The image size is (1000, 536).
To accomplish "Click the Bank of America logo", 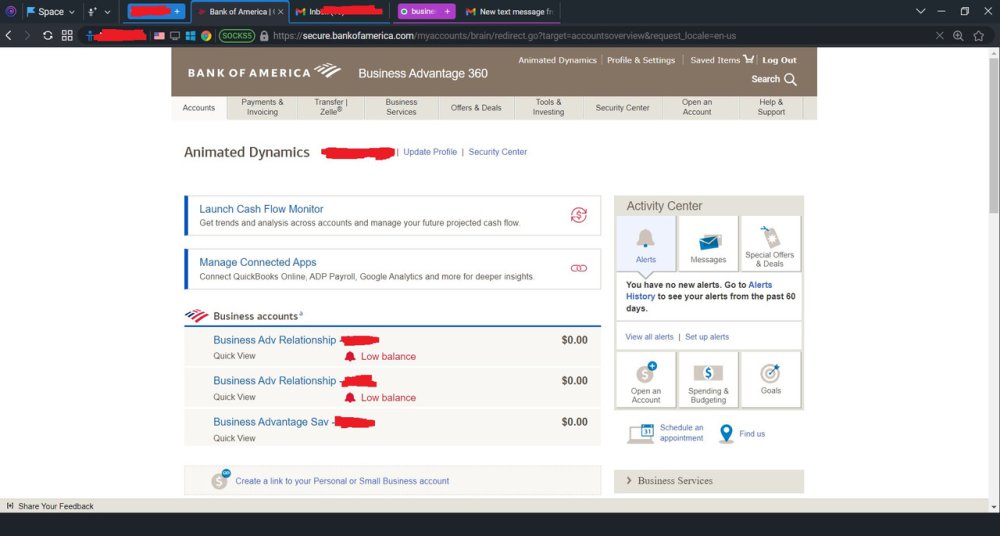I will (264, 71).
